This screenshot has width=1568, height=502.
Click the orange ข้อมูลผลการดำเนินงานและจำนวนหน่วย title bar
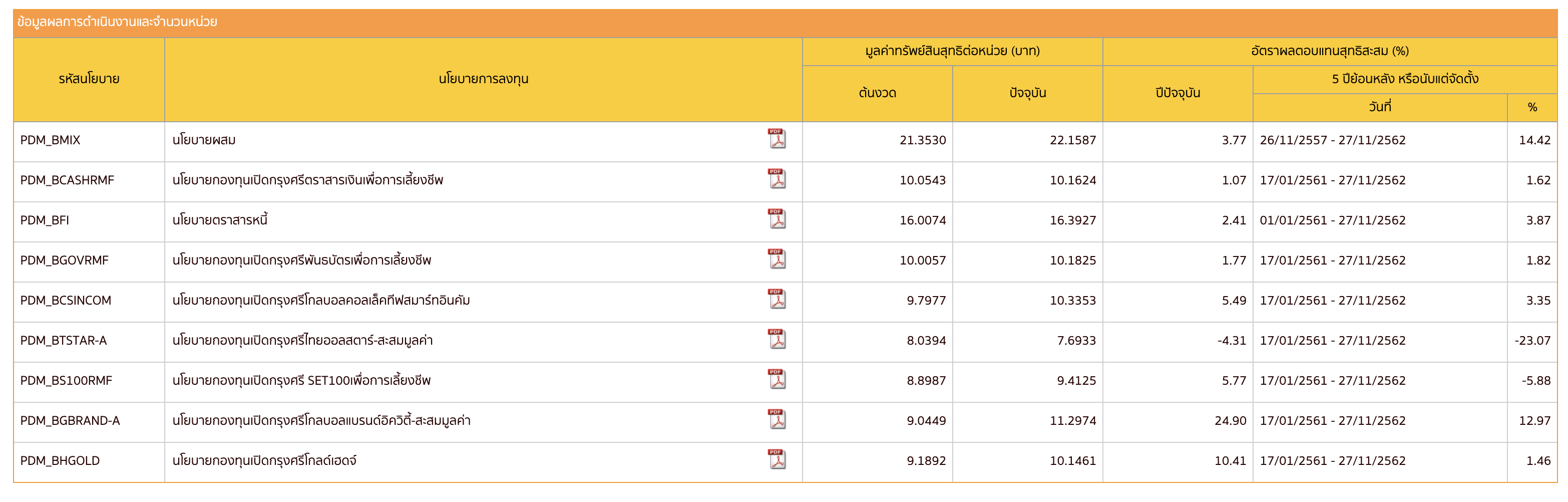(784, 23)
